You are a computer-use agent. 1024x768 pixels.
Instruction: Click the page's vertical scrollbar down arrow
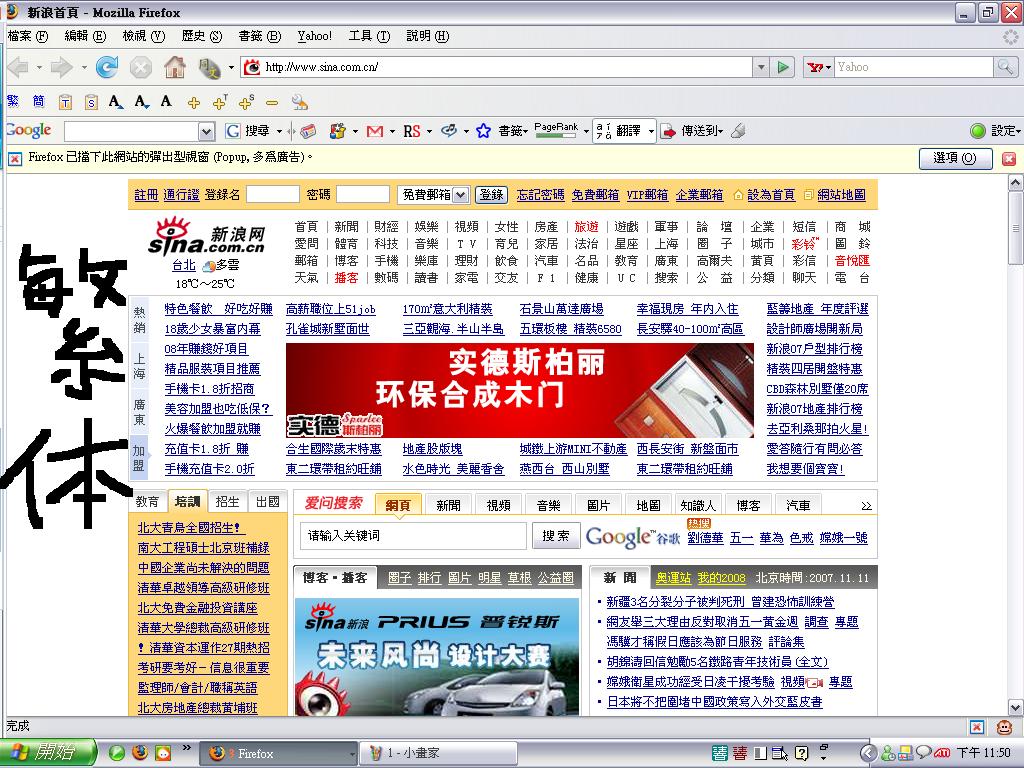click(1016, 707)
